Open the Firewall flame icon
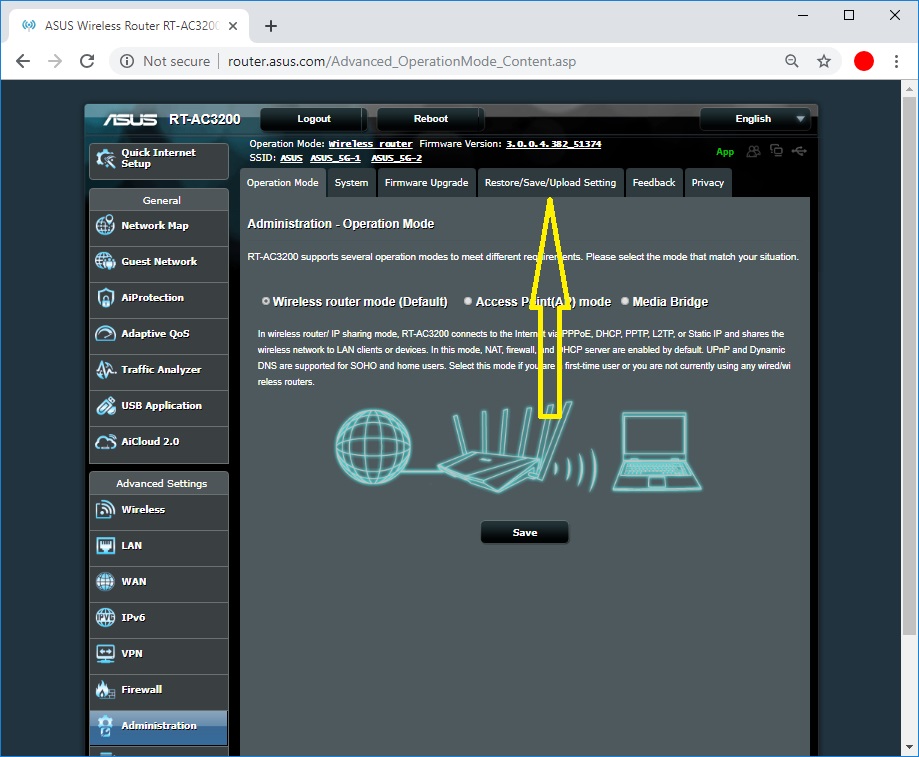The image size is (919, 757). pyautogui.click(x=105, y=690)
